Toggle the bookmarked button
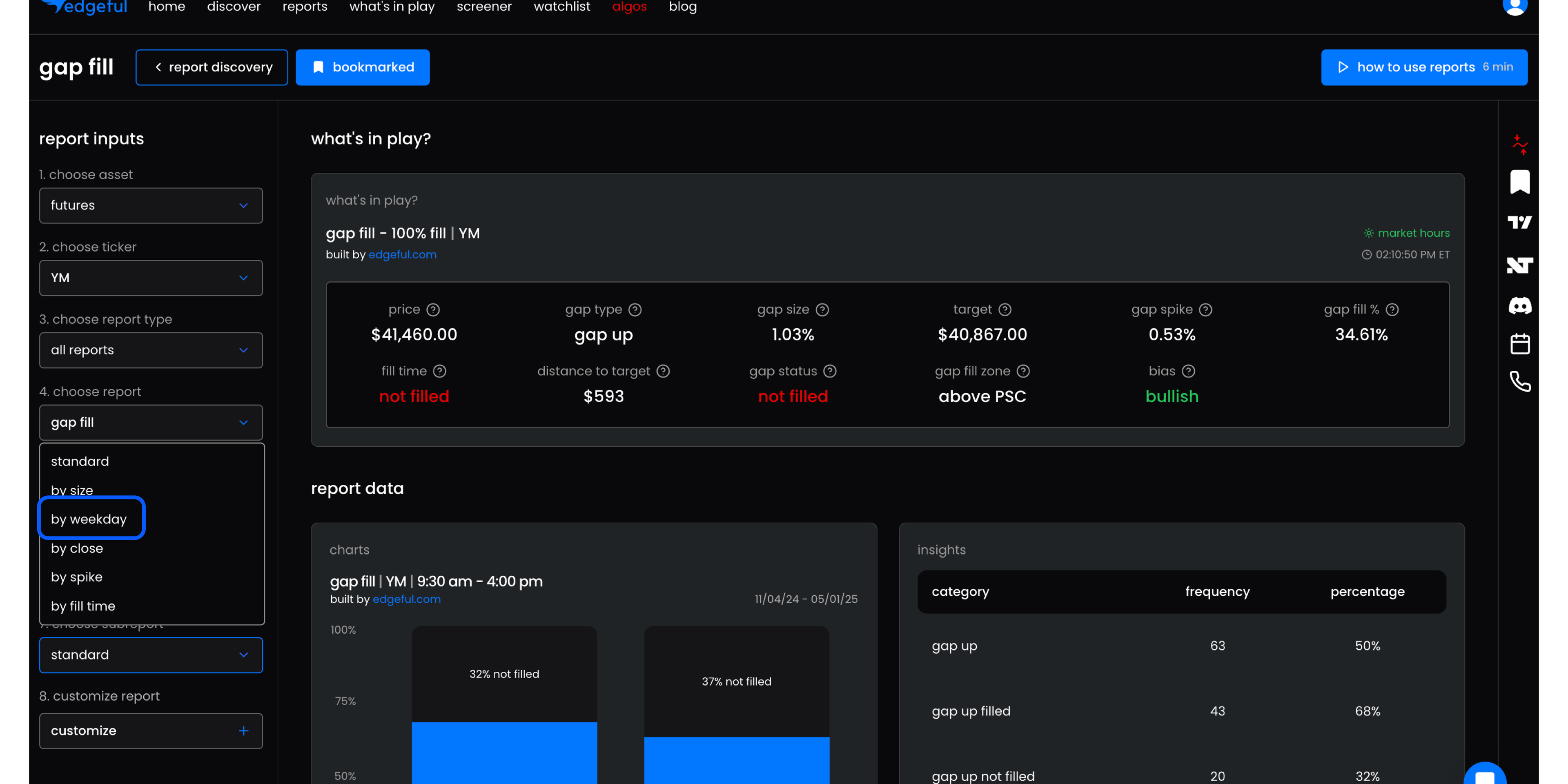1568x784 pixels. [362, 67]
